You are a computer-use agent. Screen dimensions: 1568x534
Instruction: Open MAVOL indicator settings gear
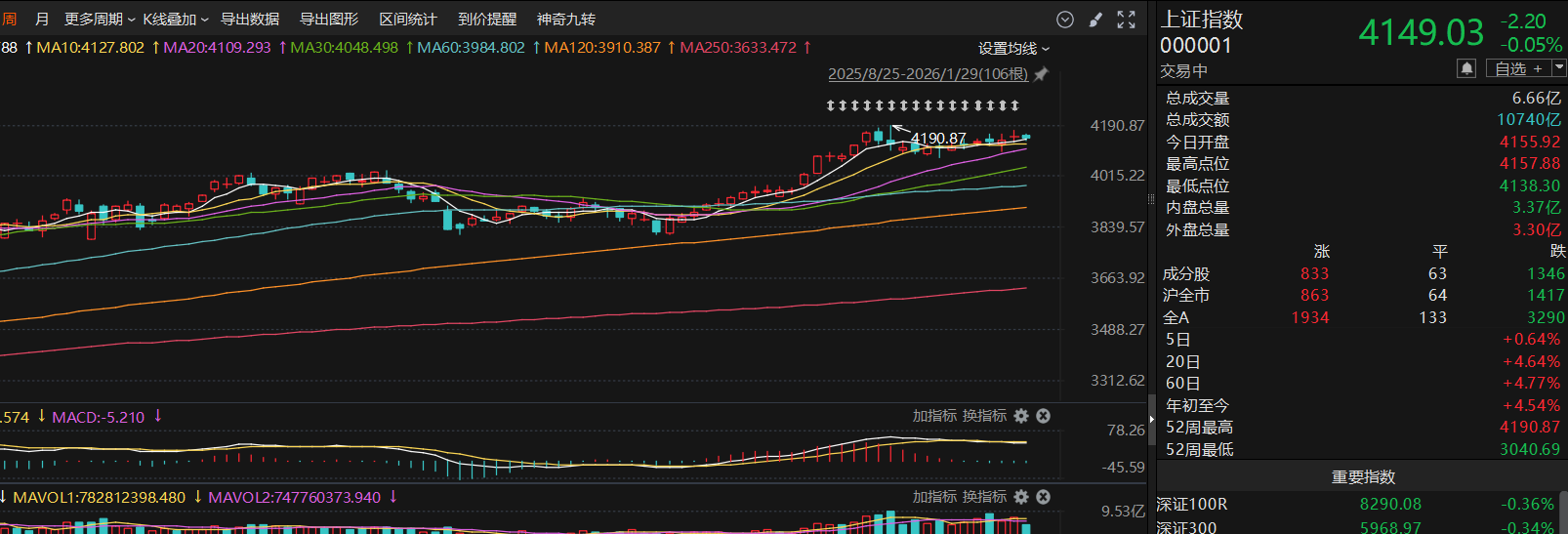pyautogui.click(x=1021, y=497)
